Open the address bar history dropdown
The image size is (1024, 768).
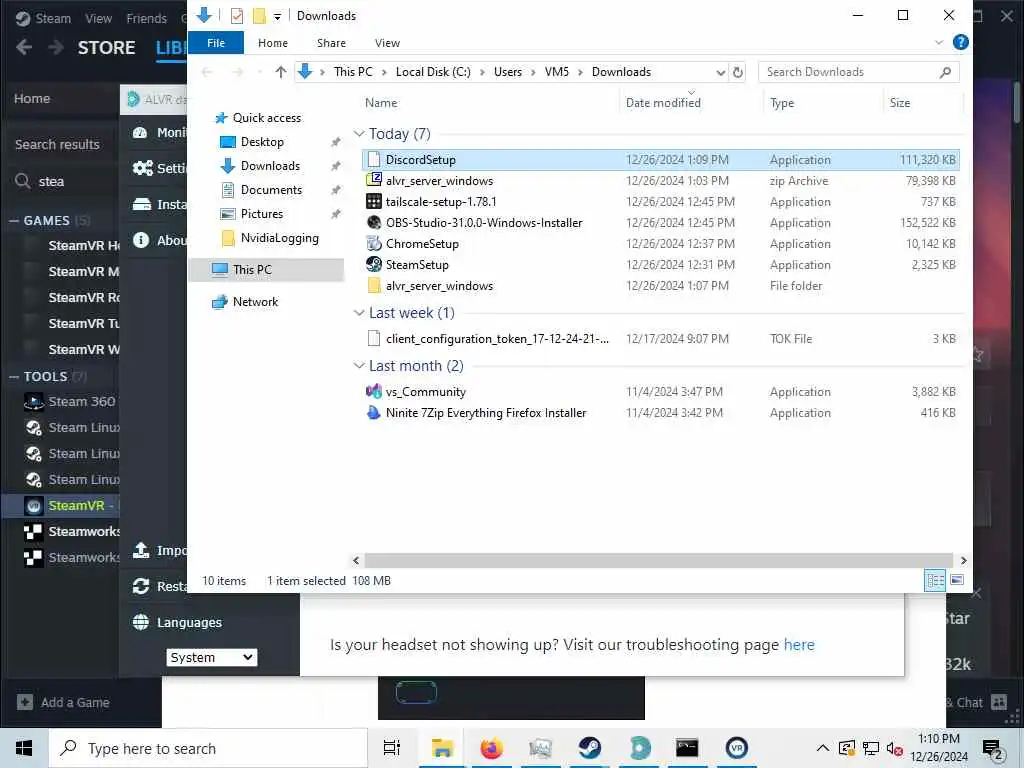(720, 72)
